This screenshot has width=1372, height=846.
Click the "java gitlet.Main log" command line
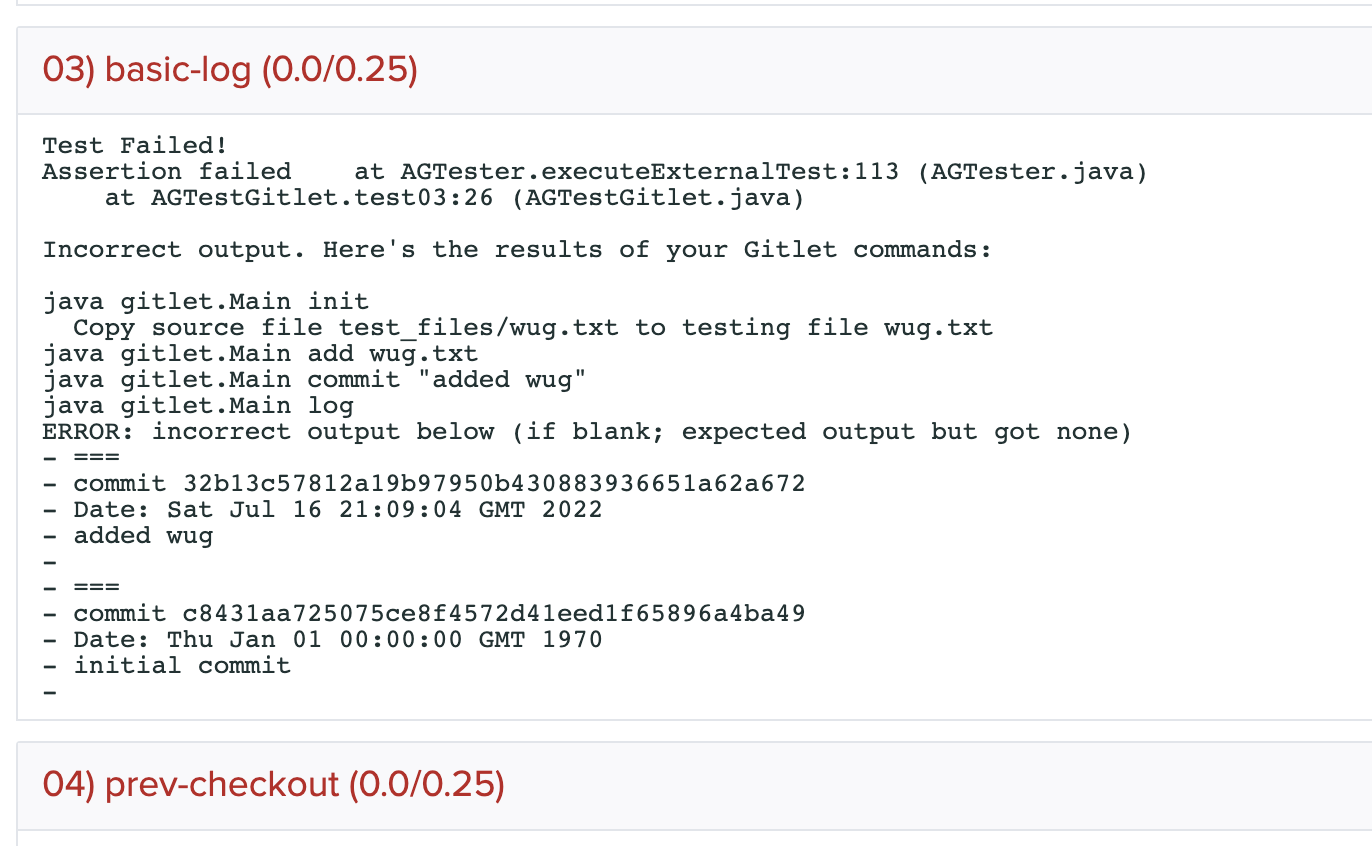coord(197,405)
